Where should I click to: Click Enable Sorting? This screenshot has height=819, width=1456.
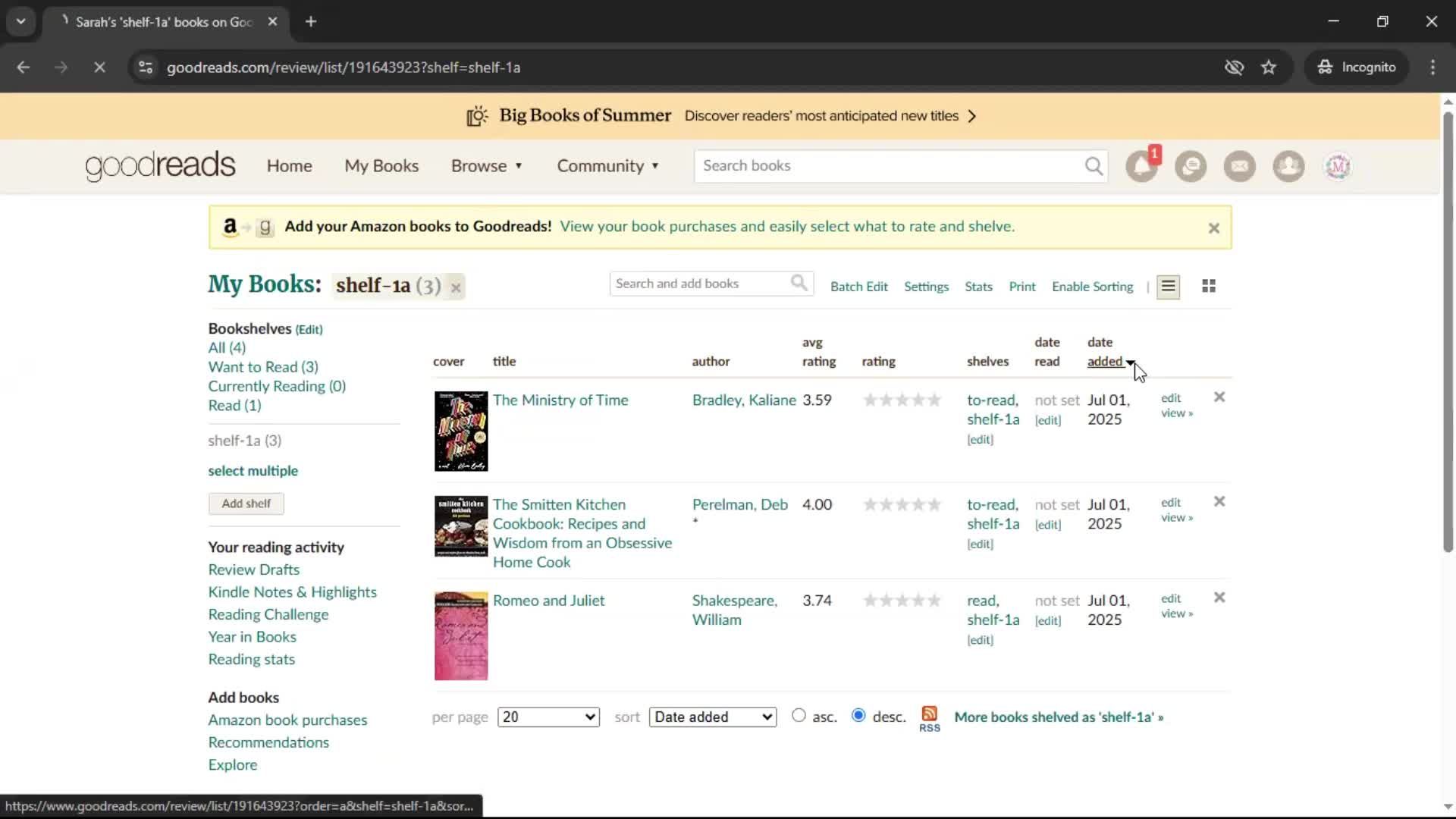[x=1092, y=287]
